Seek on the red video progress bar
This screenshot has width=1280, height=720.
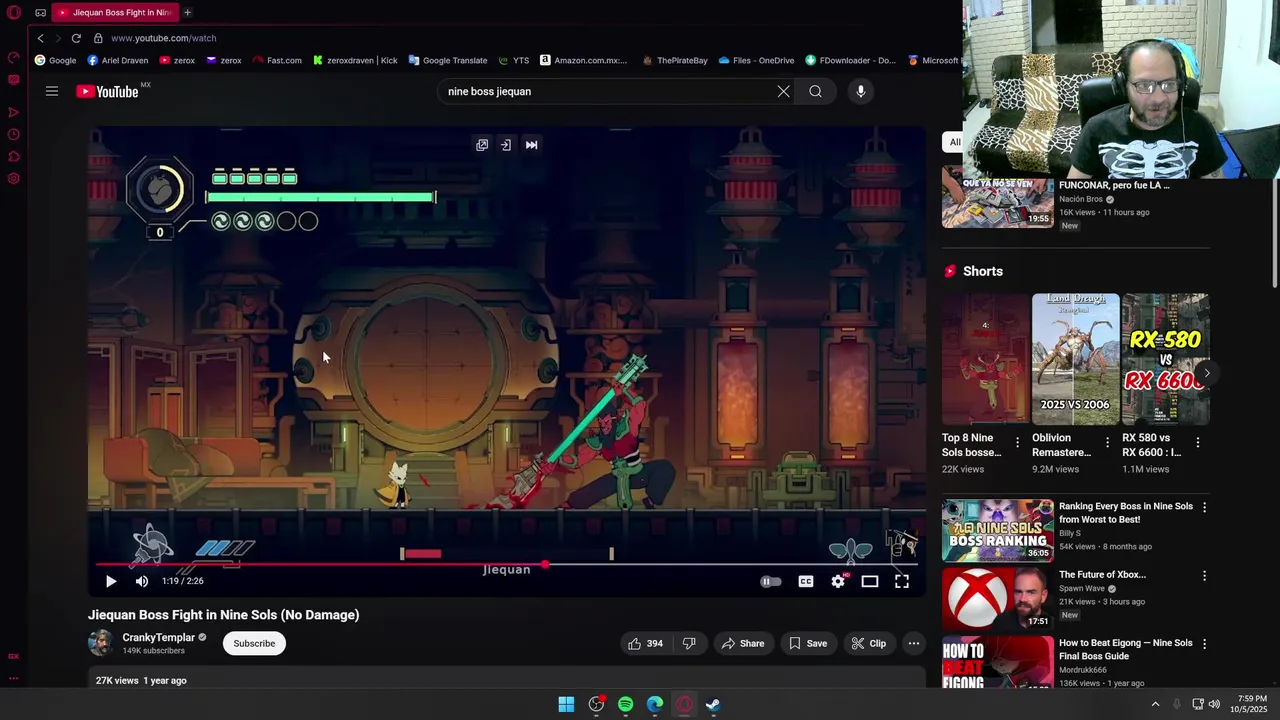[507, 564]
